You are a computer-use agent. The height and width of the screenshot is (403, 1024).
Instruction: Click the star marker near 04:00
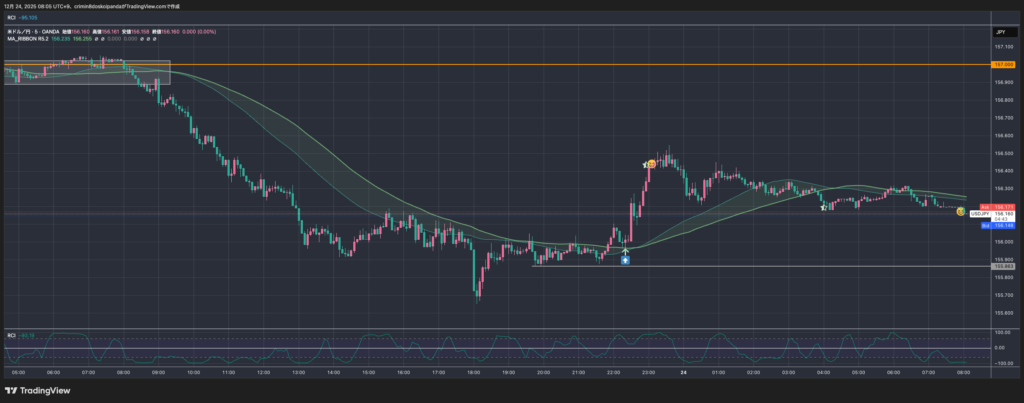[824, 208]
